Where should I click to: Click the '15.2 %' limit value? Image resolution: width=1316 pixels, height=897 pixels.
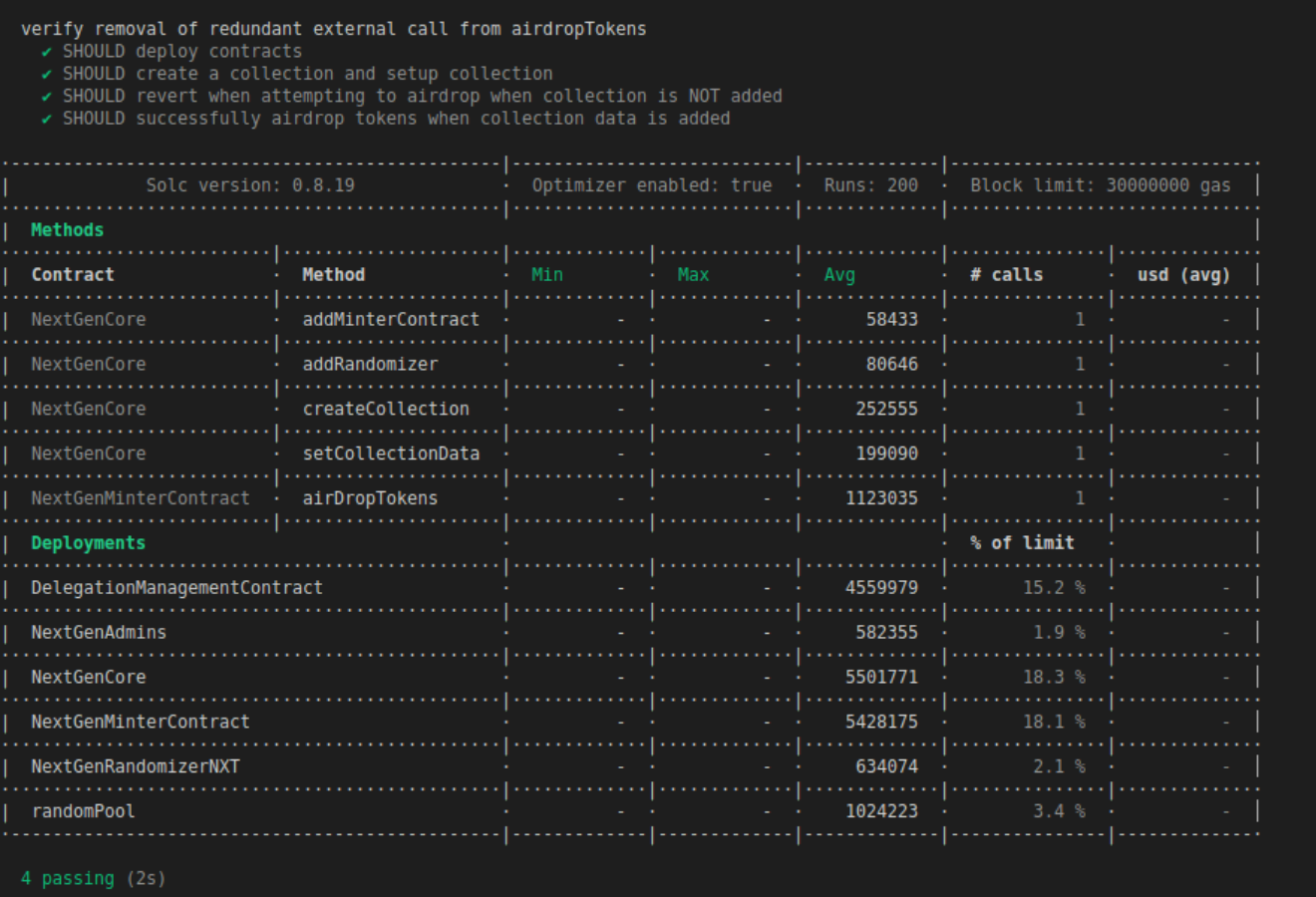(1054, 588)
